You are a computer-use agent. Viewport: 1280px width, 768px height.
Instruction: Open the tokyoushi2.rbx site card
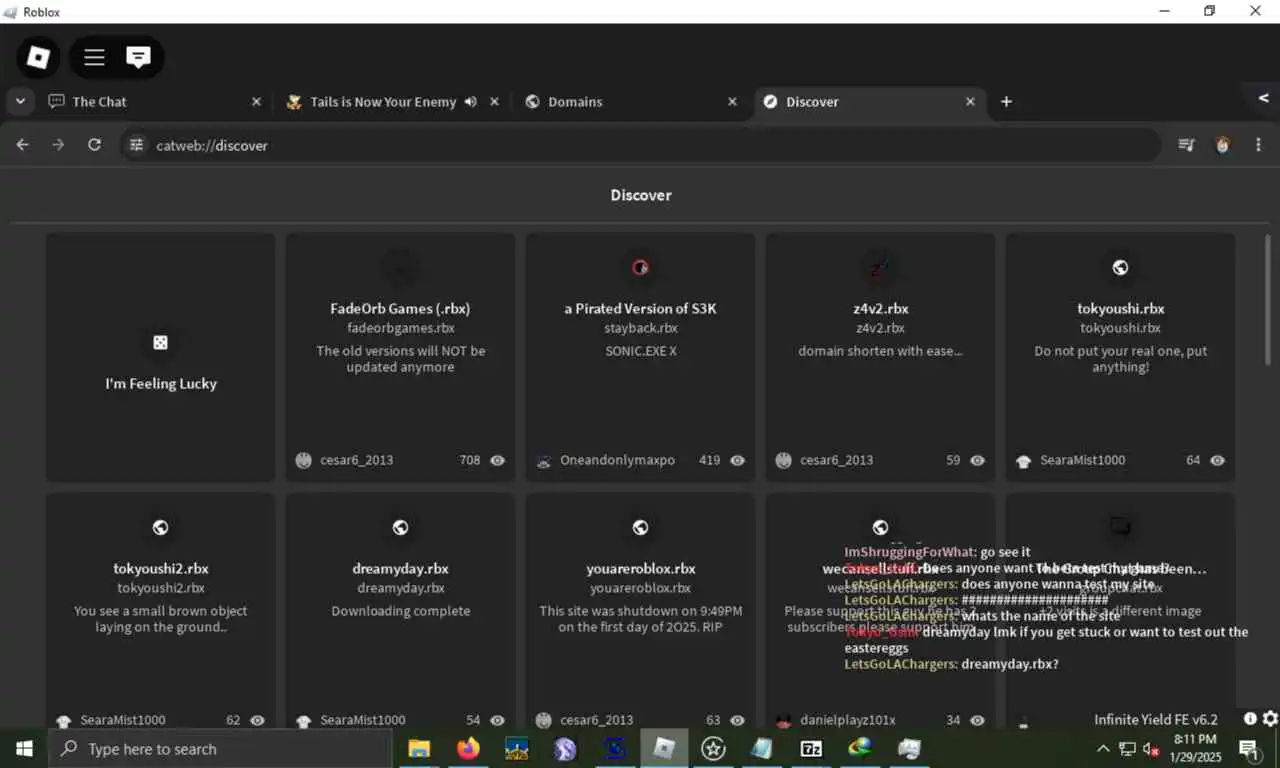tap(160, 611)
